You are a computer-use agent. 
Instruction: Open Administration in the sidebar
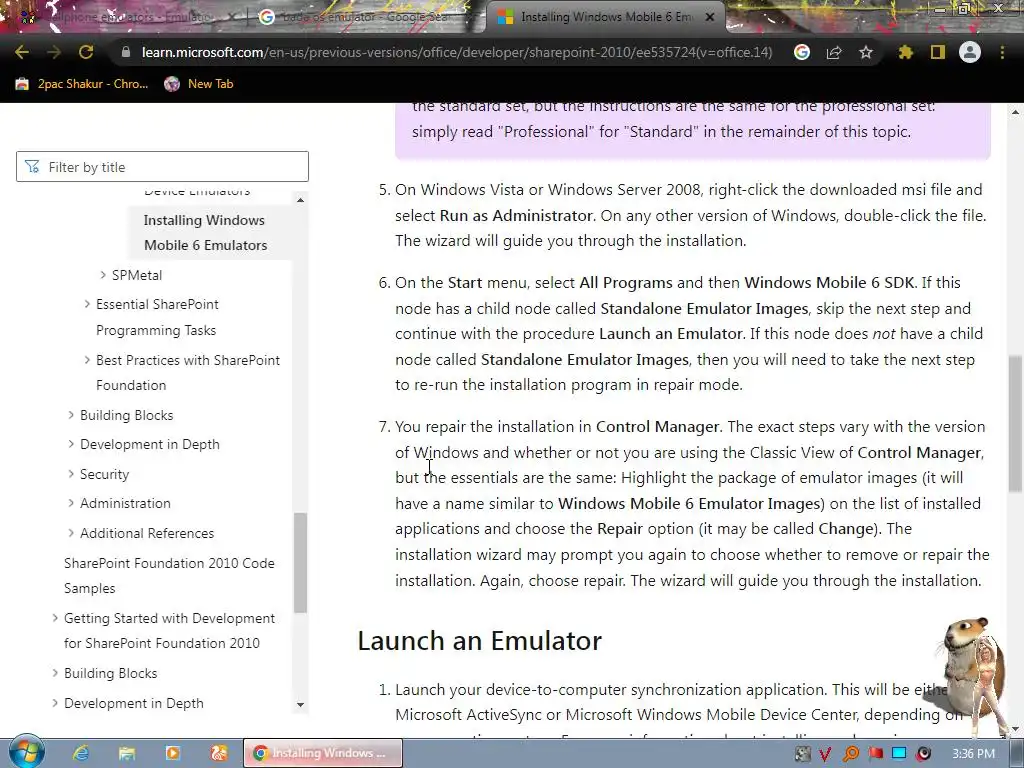[x=125, y=504]
